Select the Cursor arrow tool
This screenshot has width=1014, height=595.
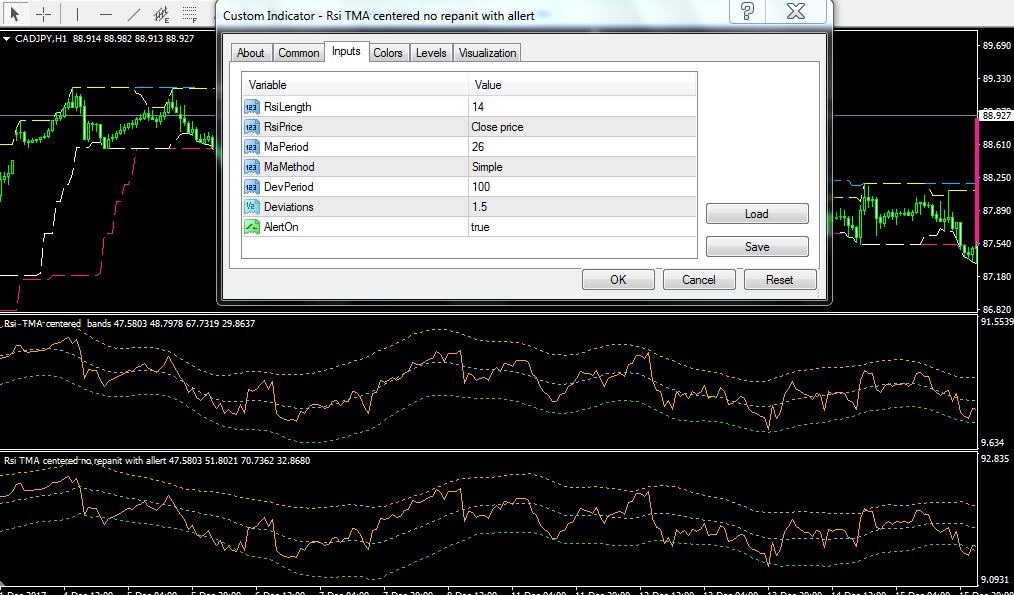(16, 13)
